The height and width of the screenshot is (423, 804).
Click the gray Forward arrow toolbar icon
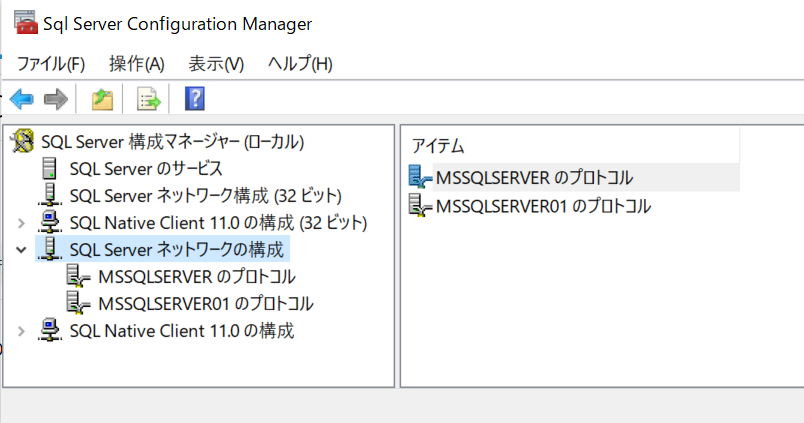click(x=56, y=98)
